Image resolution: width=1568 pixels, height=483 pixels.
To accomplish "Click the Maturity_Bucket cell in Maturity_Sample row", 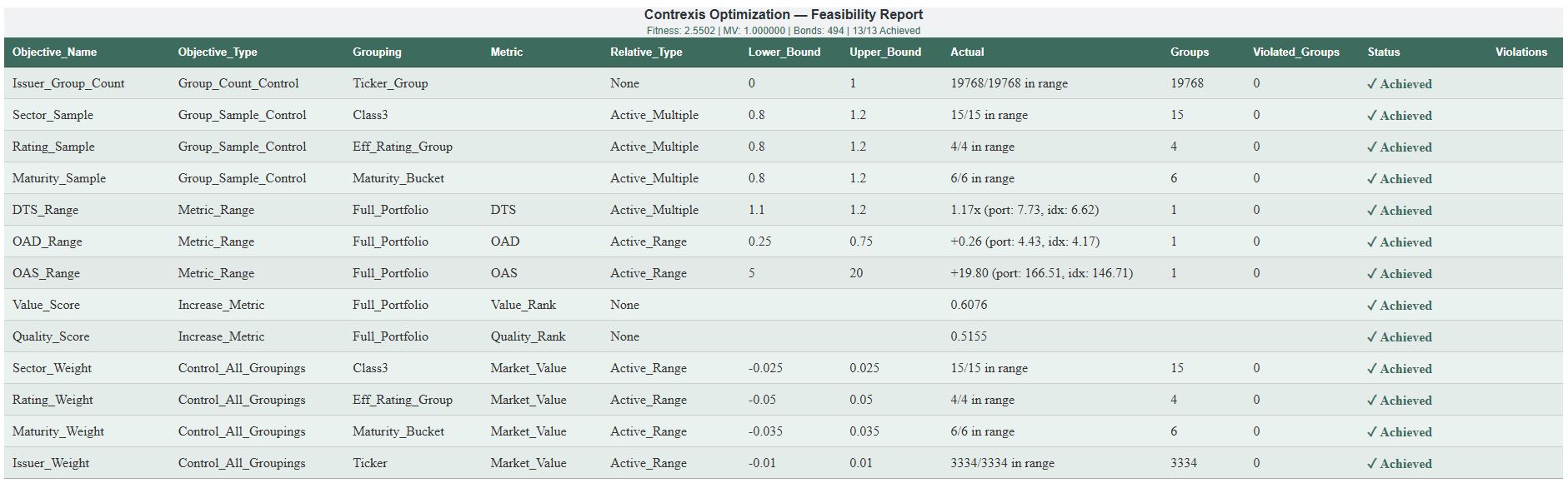I will point(398,178).
